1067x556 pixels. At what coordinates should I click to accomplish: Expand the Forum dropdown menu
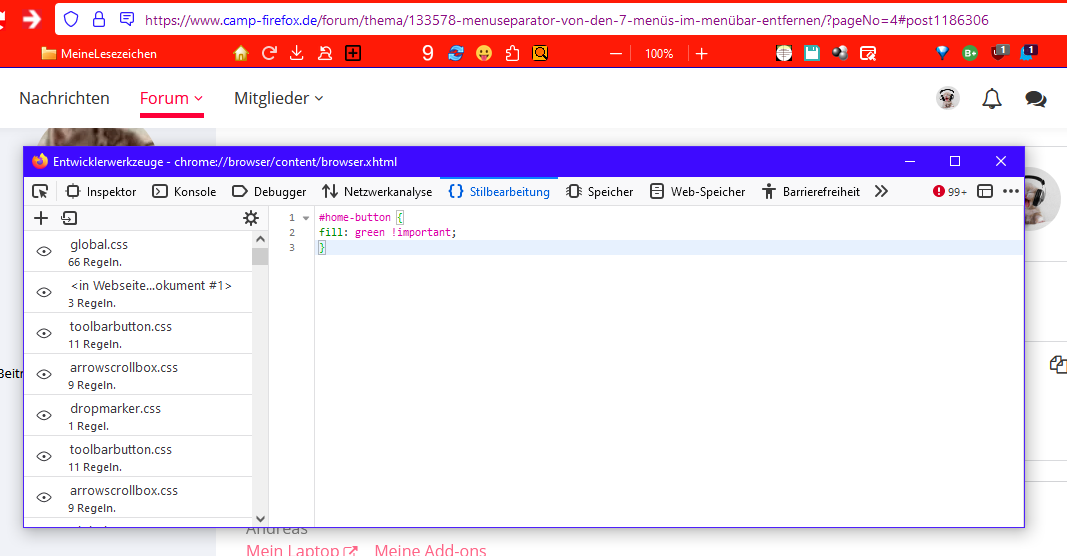172,98
